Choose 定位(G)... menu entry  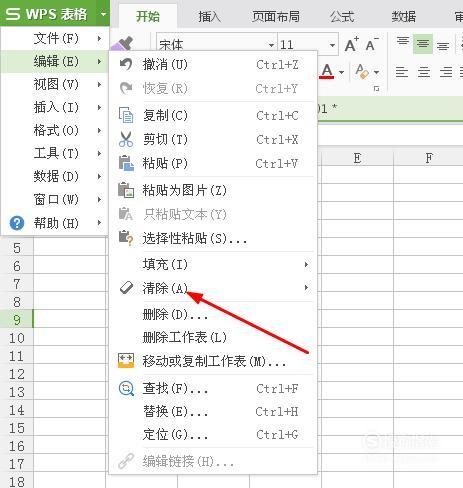point(213,434)
